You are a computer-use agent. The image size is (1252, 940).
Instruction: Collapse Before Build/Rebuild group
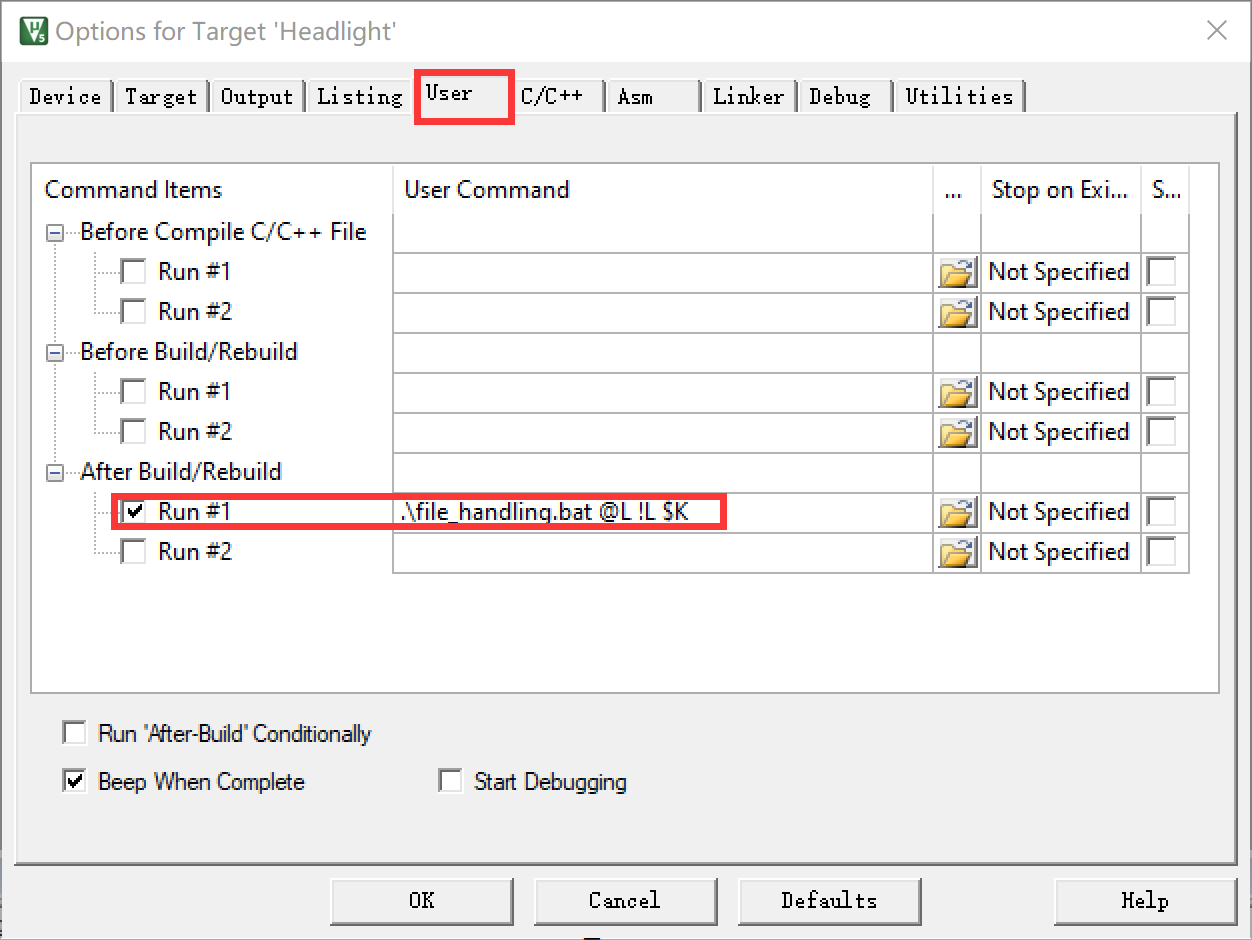(56, 353)
